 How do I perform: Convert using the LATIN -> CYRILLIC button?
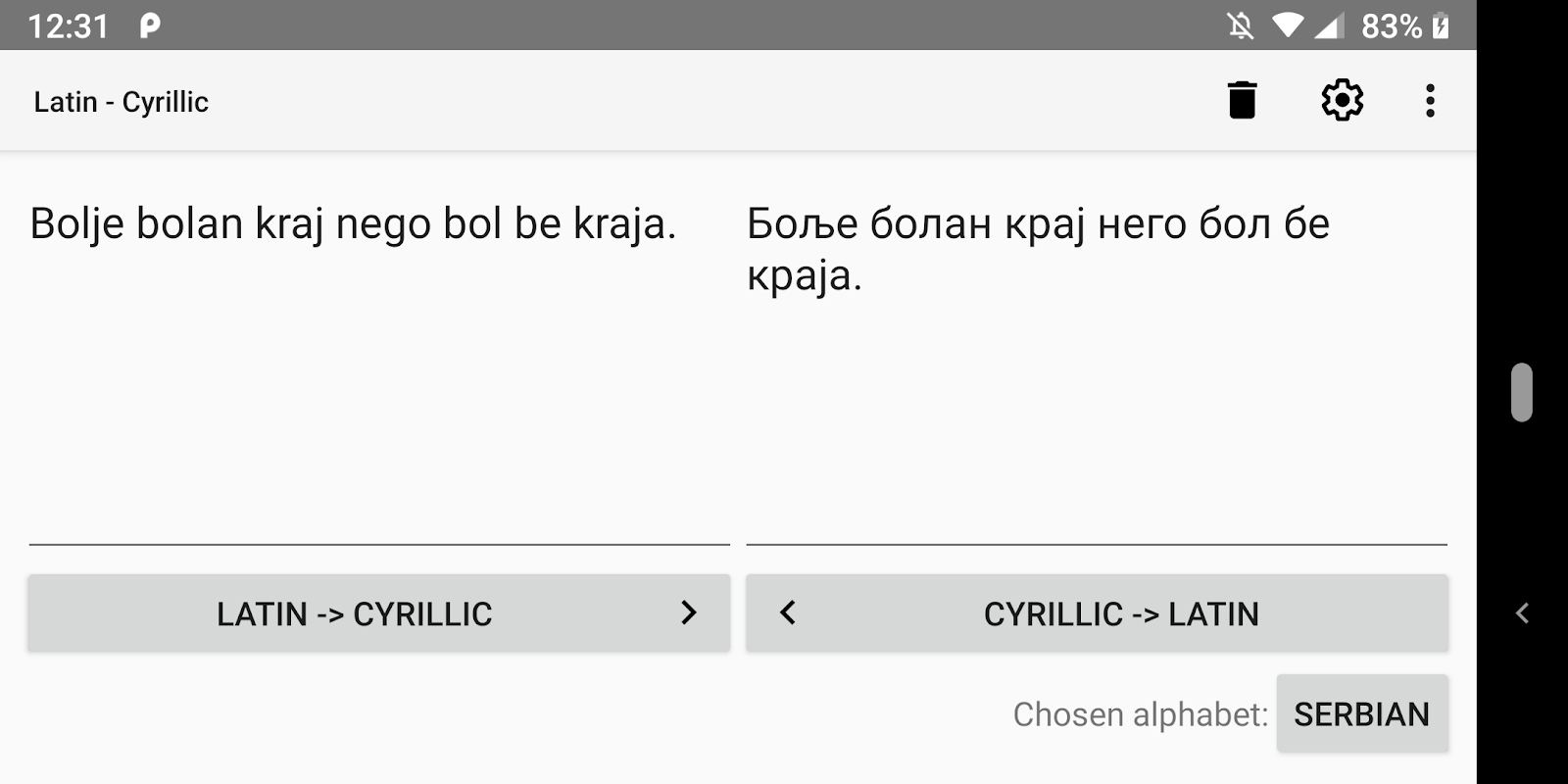354,613
